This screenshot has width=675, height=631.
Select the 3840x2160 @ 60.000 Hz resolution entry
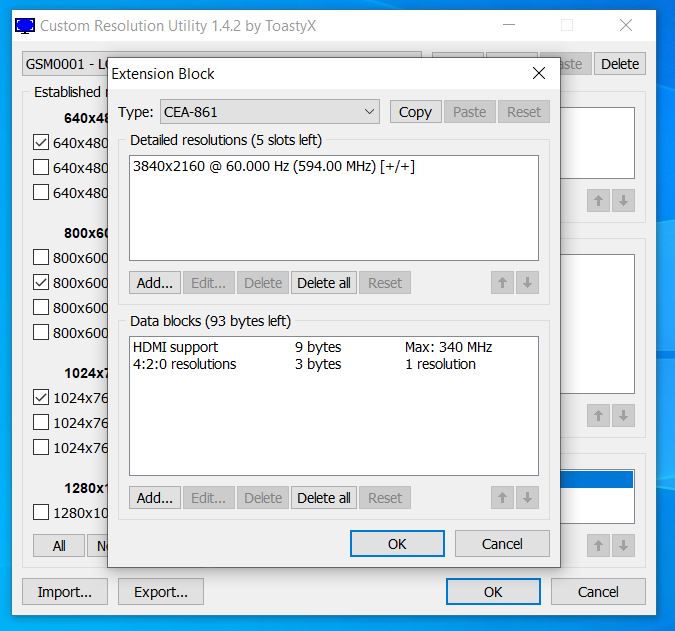coord(273,167)
